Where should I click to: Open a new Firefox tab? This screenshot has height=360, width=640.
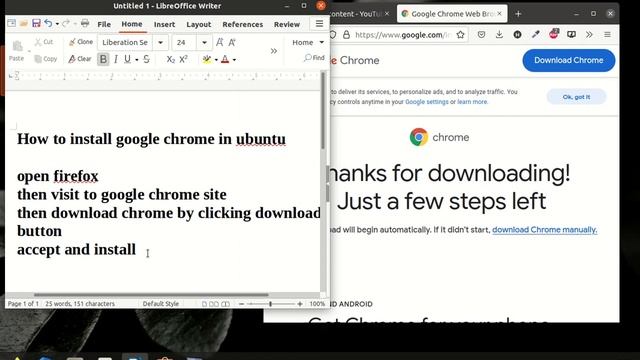pos(518,14)
